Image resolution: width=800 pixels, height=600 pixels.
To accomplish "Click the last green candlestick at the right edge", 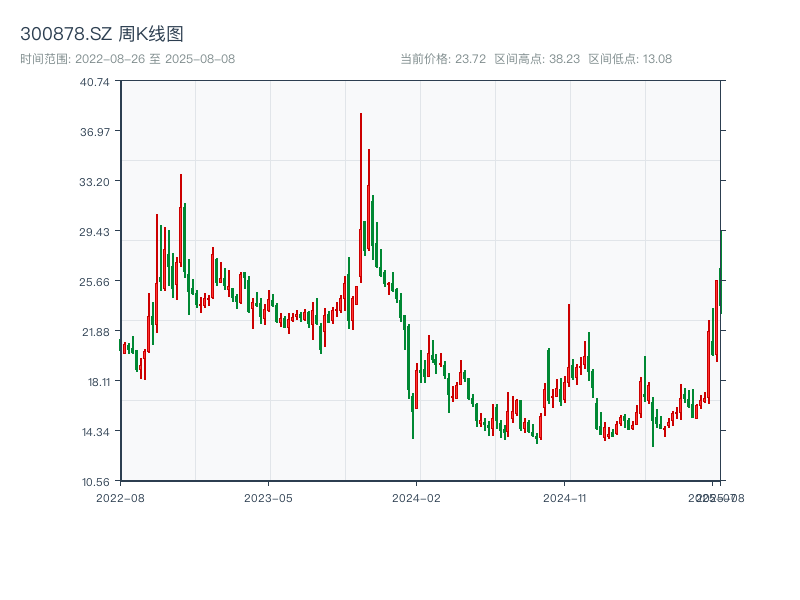I will (721, 272).
